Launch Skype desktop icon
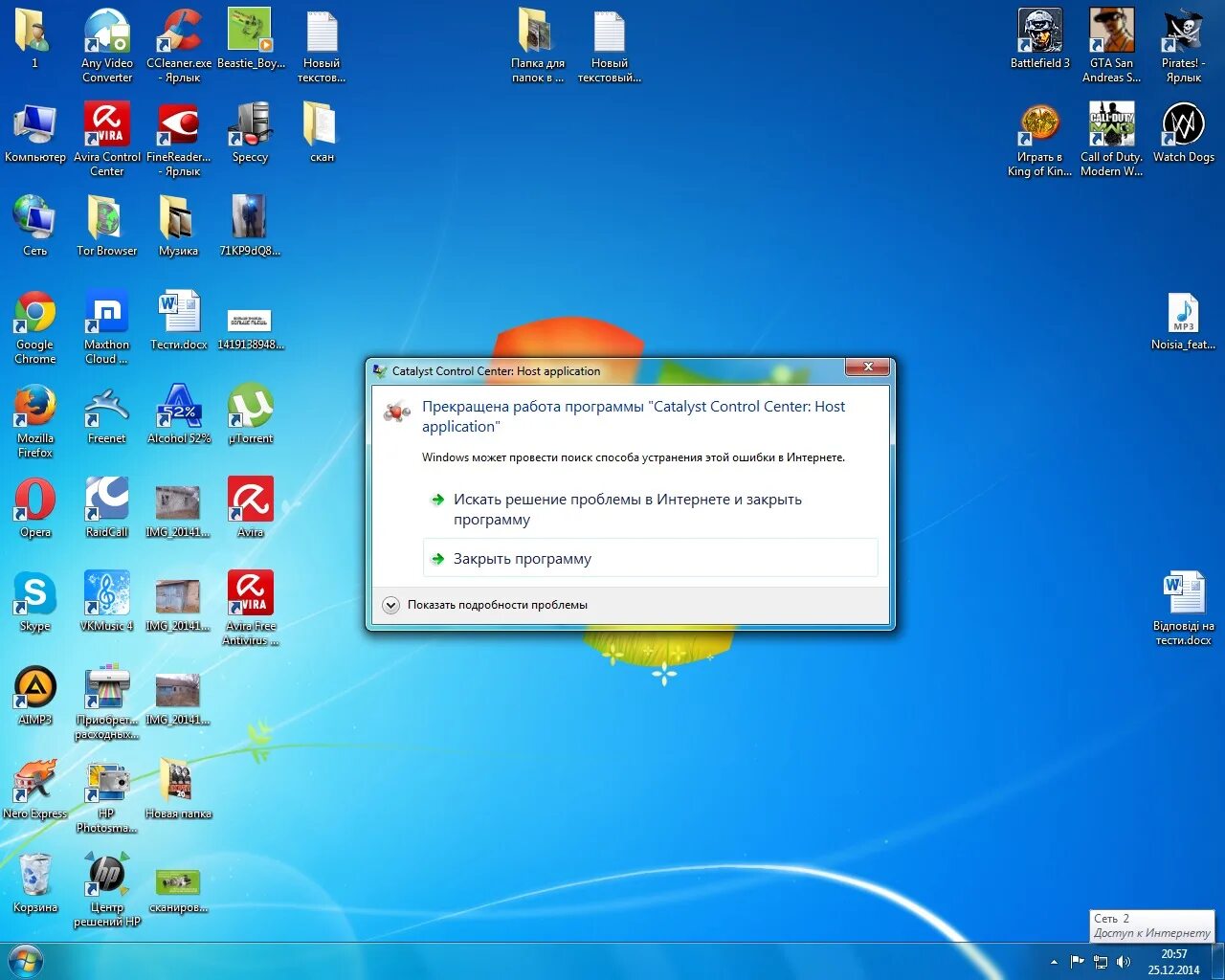This screenshot has height=980, width=1225. tap(35, 601)
